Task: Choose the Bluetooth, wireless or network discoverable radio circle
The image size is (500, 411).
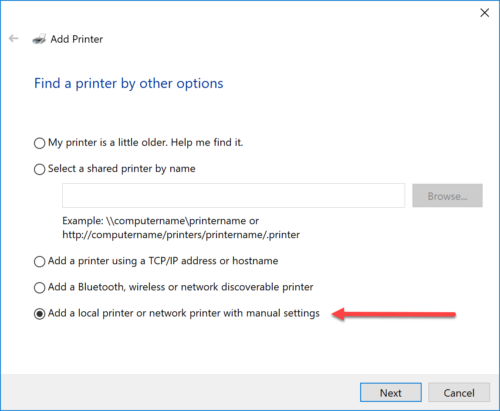Action: pos(39,288)
